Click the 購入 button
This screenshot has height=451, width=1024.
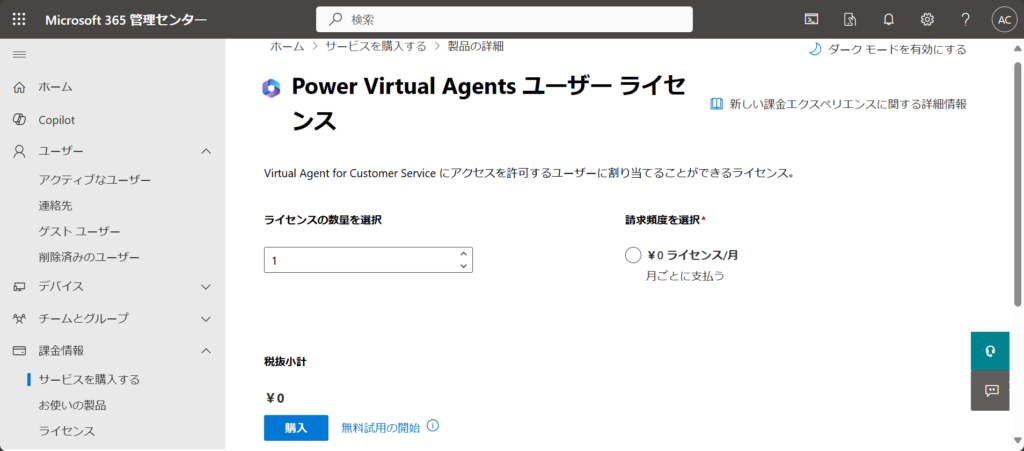pos(296,428)
